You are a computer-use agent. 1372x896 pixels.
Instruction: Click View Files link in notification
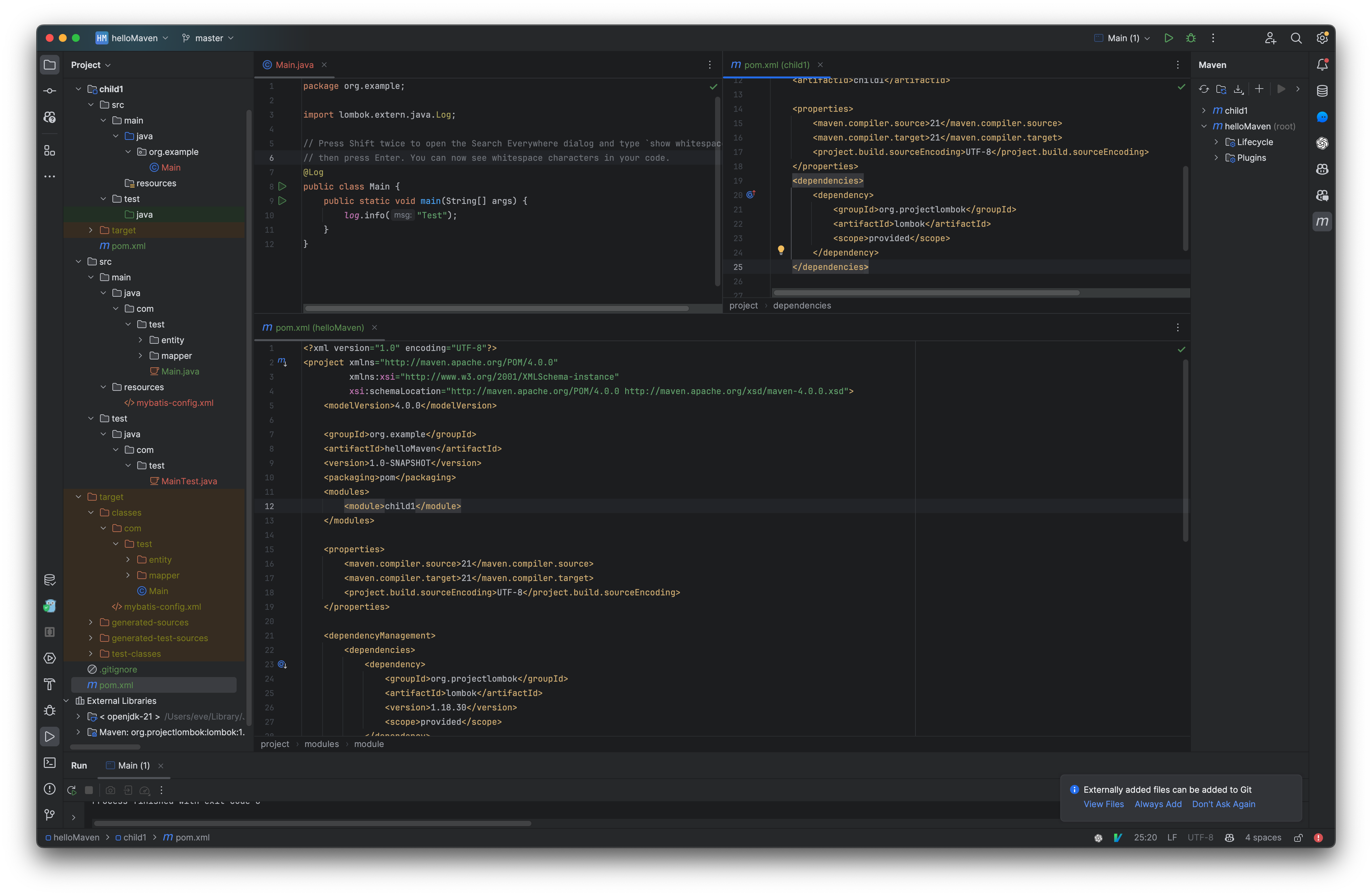pos(1103,804)
